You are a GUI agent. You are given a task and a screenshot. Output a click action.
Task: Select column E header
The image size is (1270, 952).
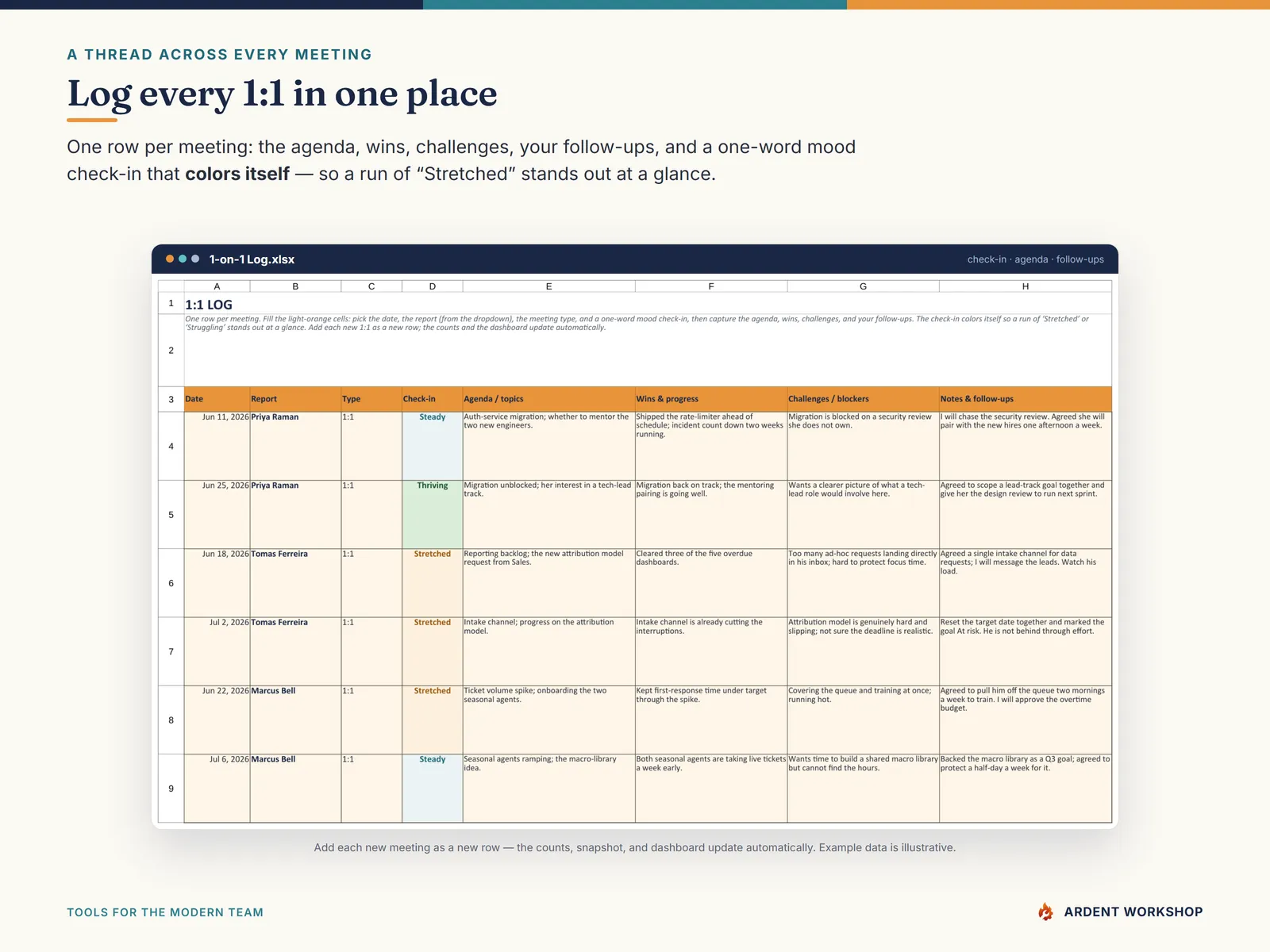tap(548, 286)
